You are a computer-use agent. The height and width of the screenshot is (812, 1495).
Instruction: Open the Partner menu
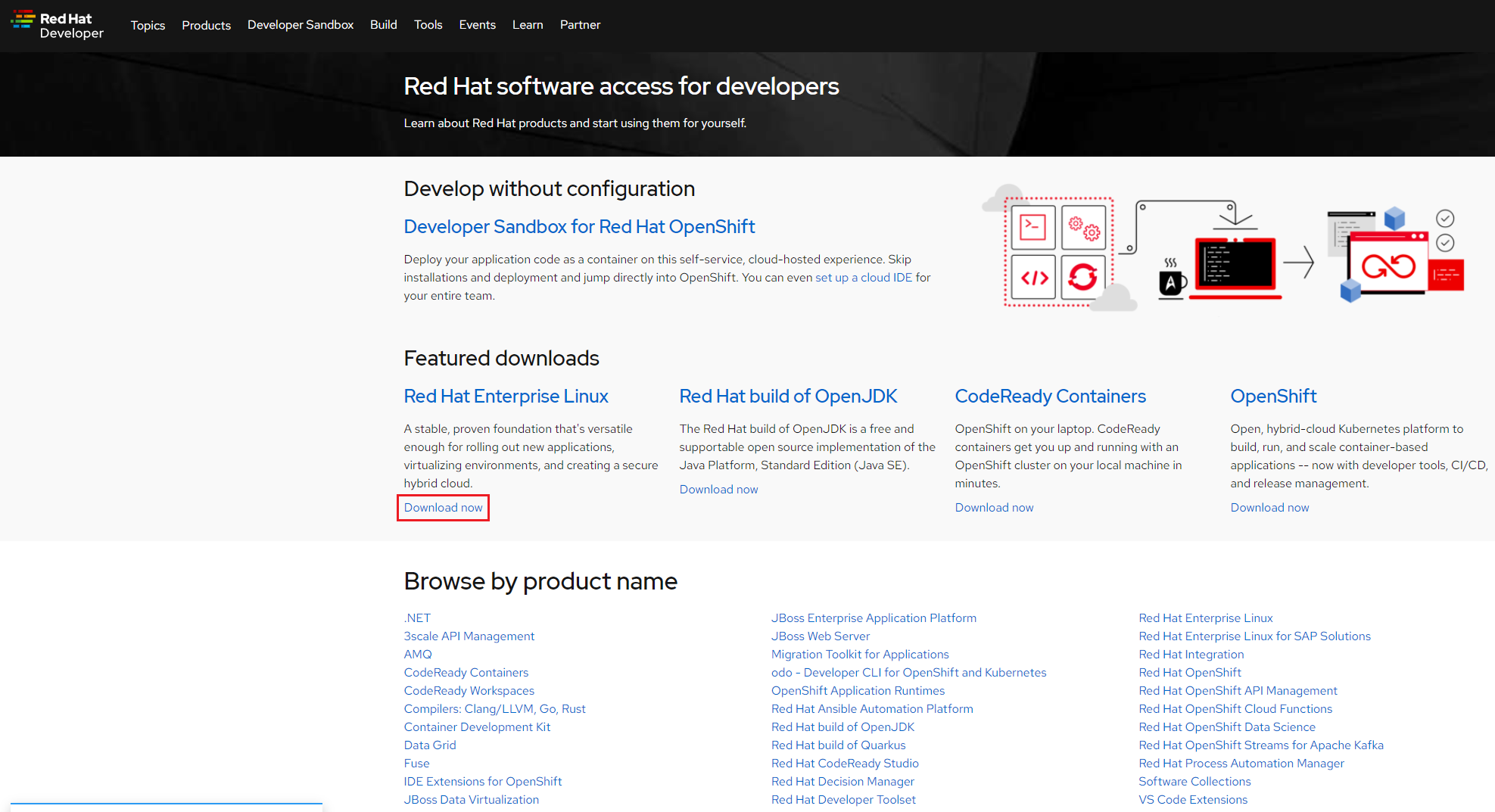580,25
